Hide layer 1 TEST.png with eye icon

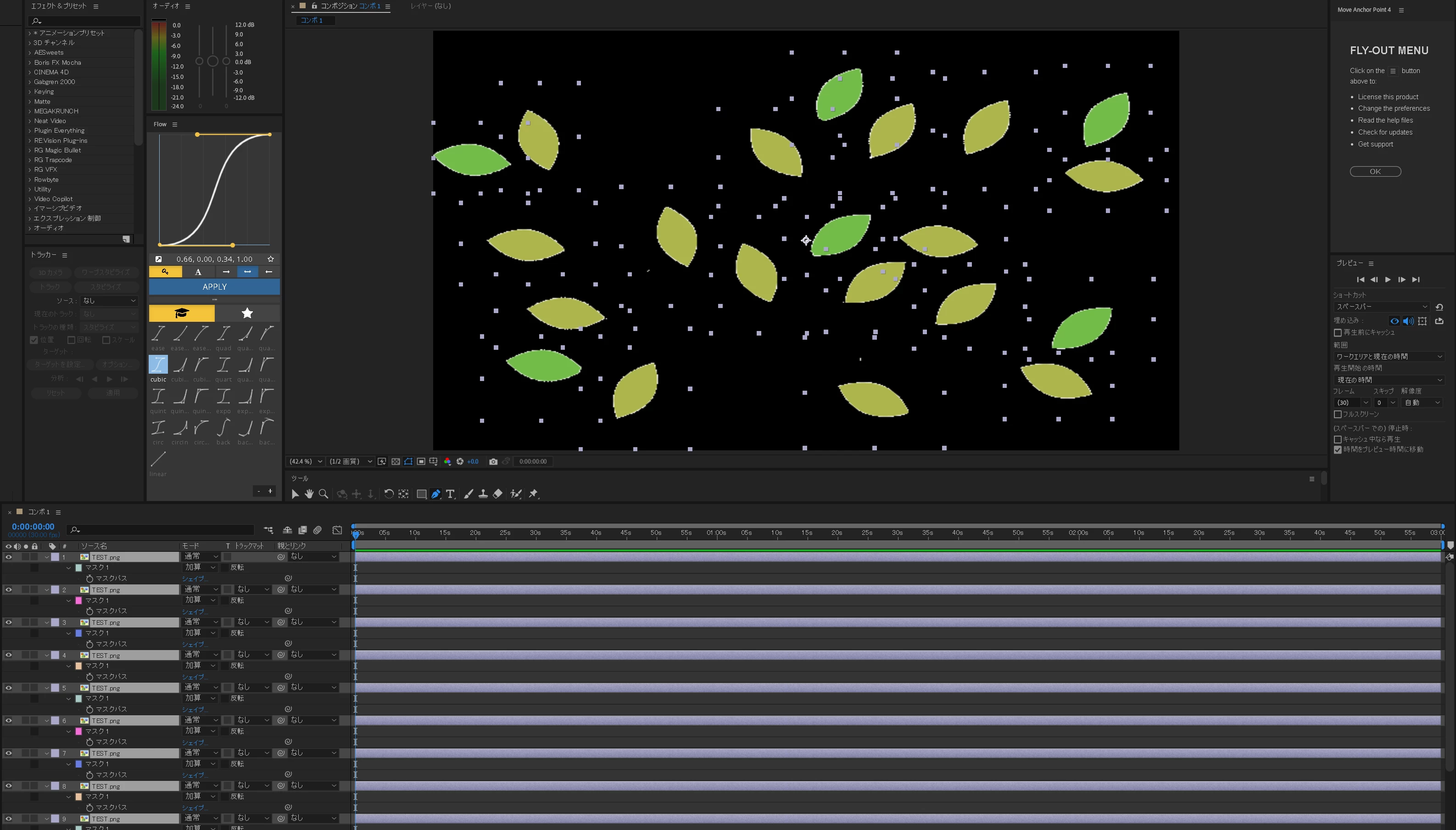(x=9, y=557)
